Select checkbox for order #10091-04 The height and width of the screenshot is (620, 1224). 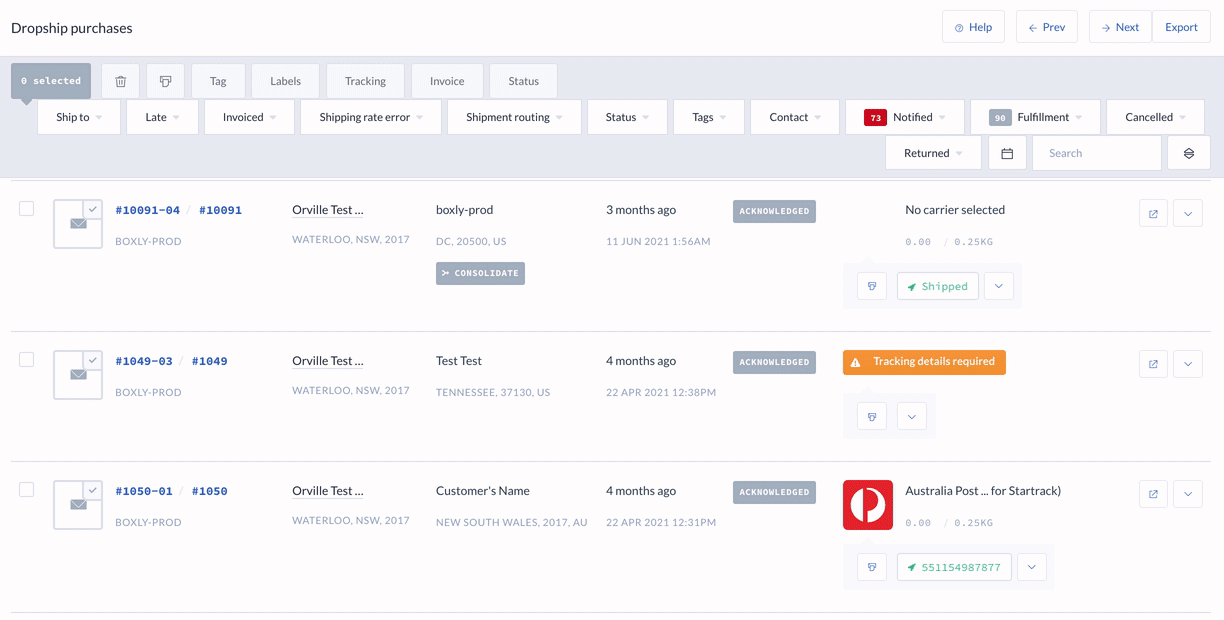(x=27, y=208)
